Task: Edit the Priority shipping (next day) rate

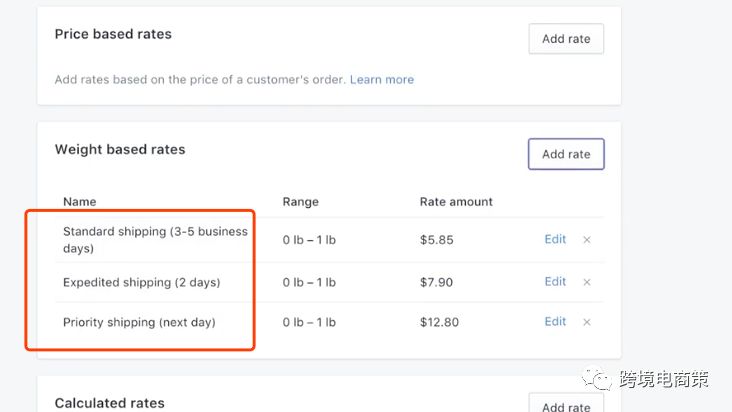Action: 555,321
